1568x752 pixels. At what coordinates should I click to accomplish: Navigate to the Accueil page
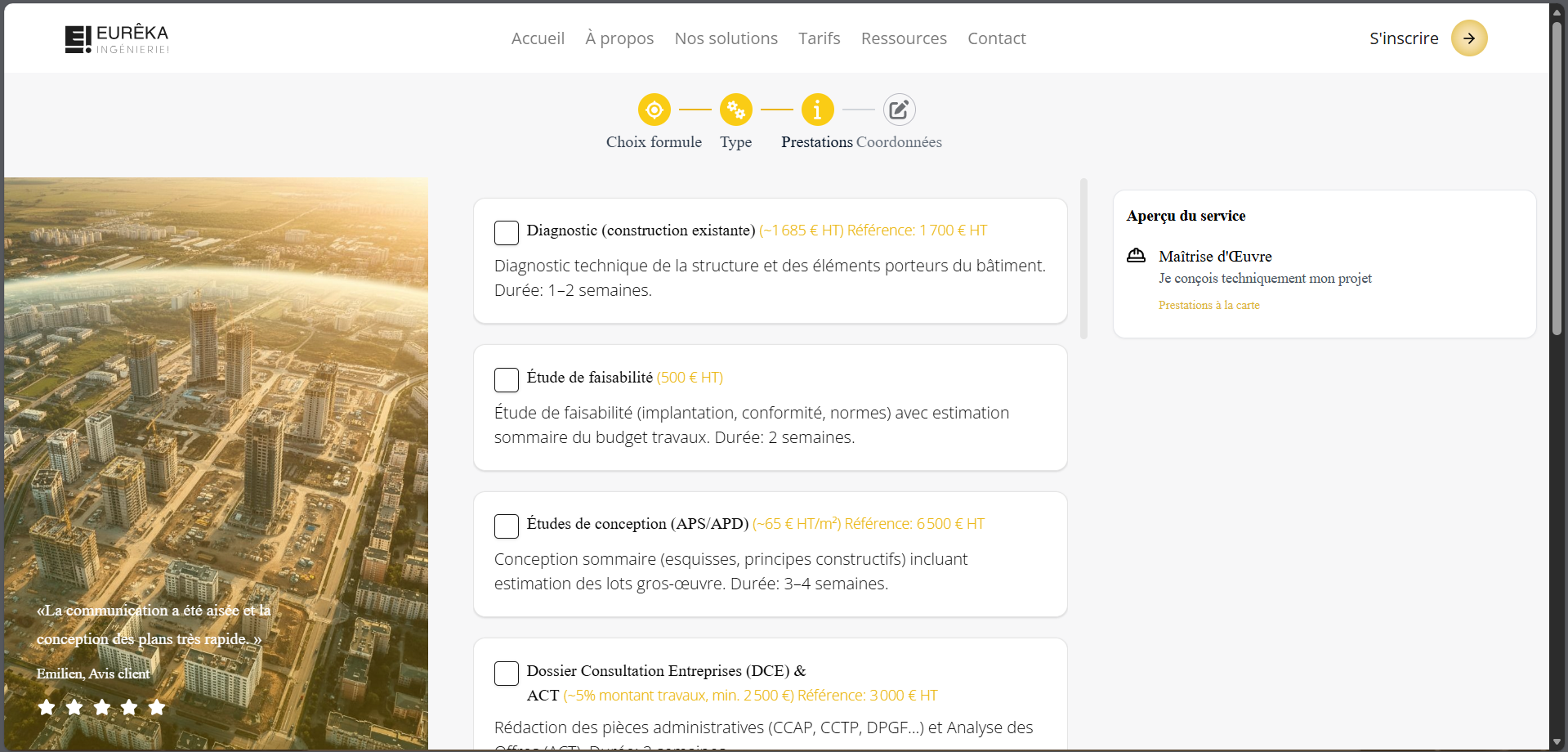538,38
